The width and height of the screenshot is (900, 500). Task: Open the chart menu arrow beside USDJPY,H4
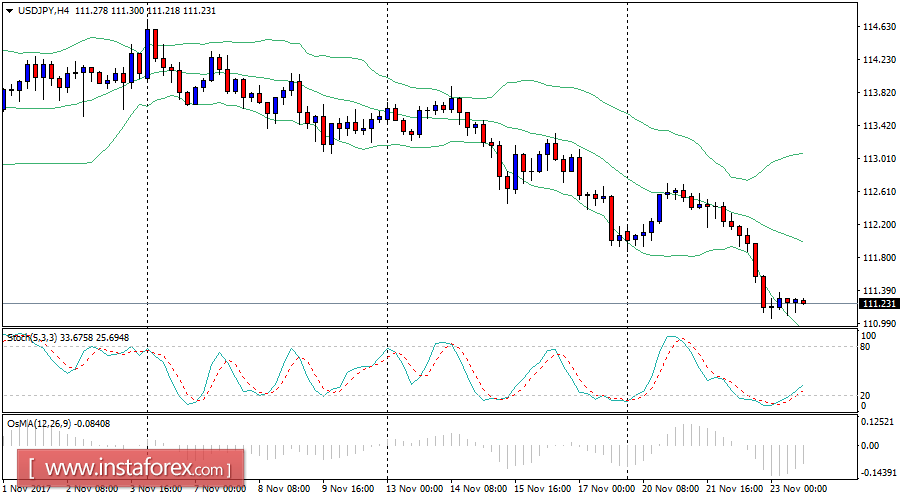click(x=10, y=11)
